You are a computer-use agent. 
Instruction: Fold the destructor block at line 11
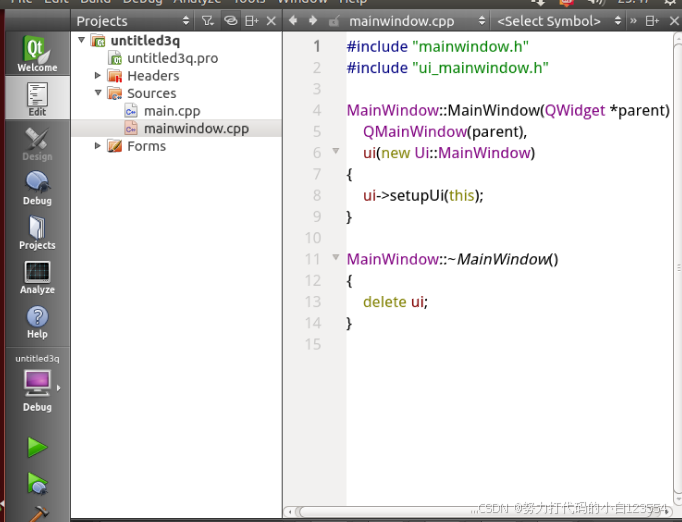336,258
